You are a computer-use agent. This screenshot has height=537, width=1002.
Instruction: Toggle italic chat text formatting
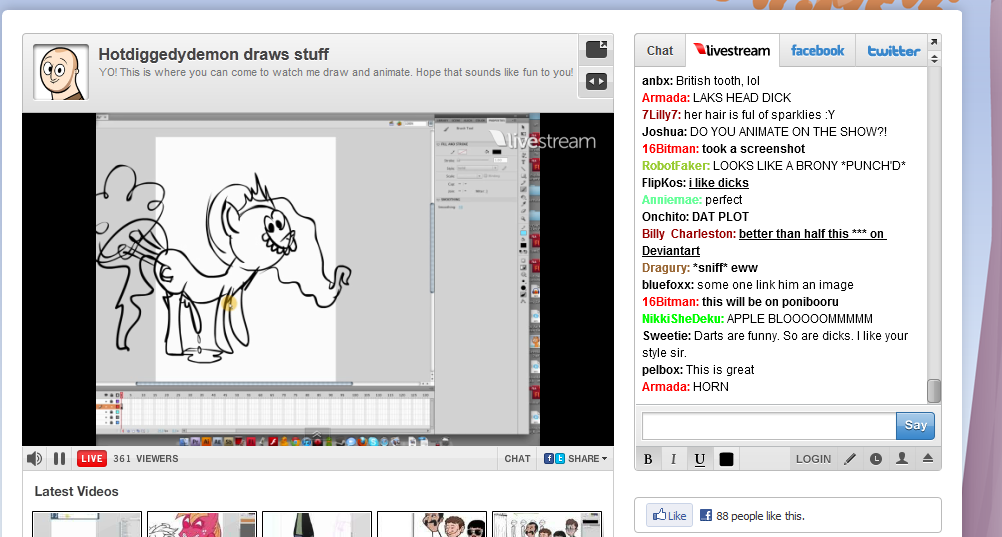pos(673,459)
